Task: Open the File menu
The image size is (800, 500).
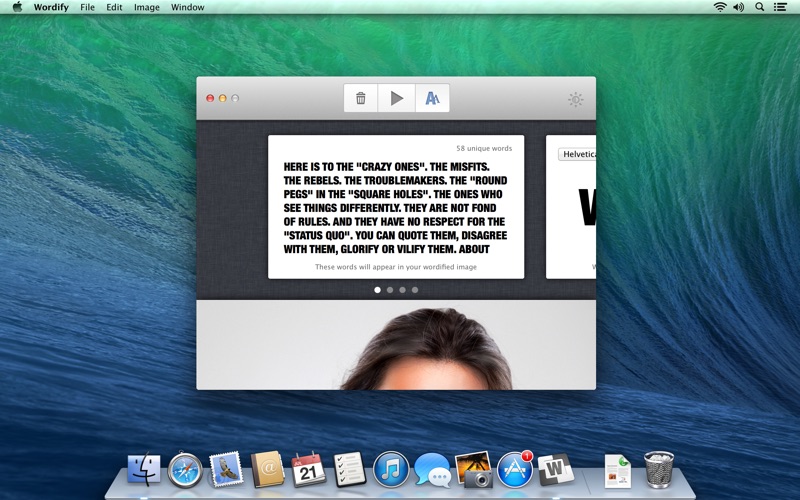Action: [87, 7]
